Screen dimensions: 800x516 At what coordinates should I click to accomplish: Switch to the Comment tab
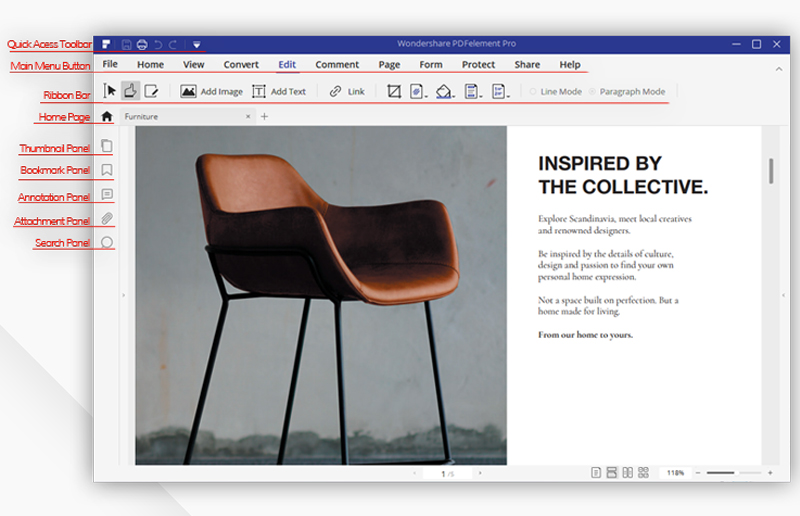pos(337,65)
